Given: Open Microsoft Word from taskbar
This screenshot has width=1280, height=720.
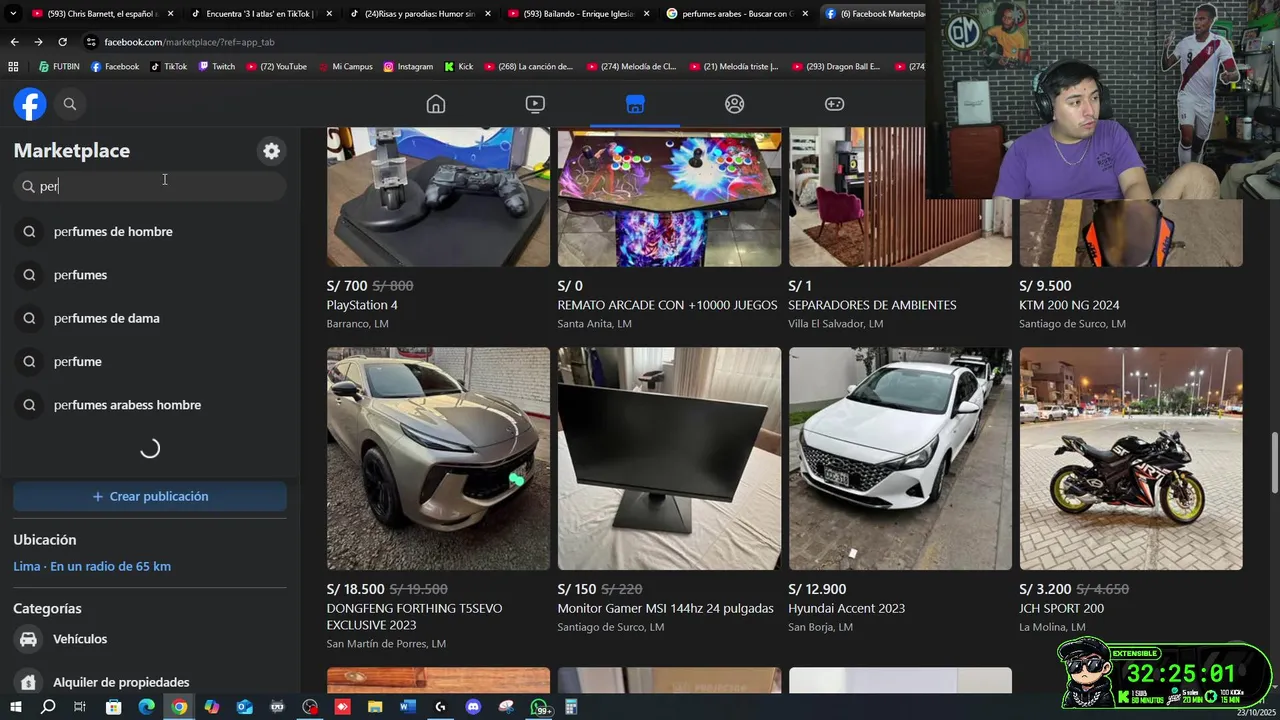Looking at the screenshot, I should tap(408, 707).
